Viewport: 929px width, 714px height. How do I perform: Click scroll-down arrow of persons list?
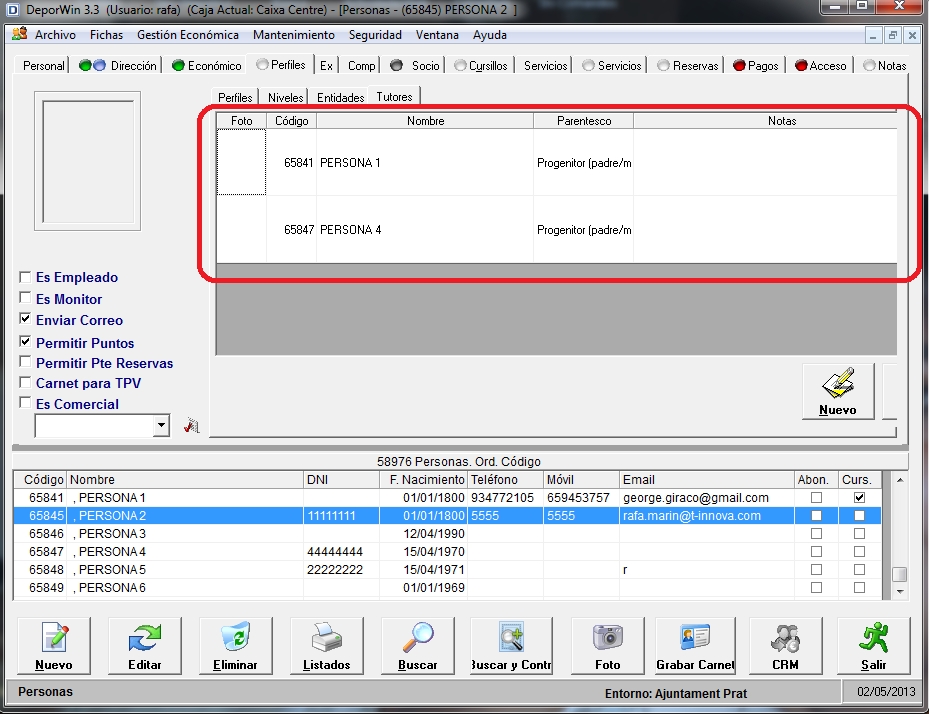pyautogui.click(x=900, y=591)
